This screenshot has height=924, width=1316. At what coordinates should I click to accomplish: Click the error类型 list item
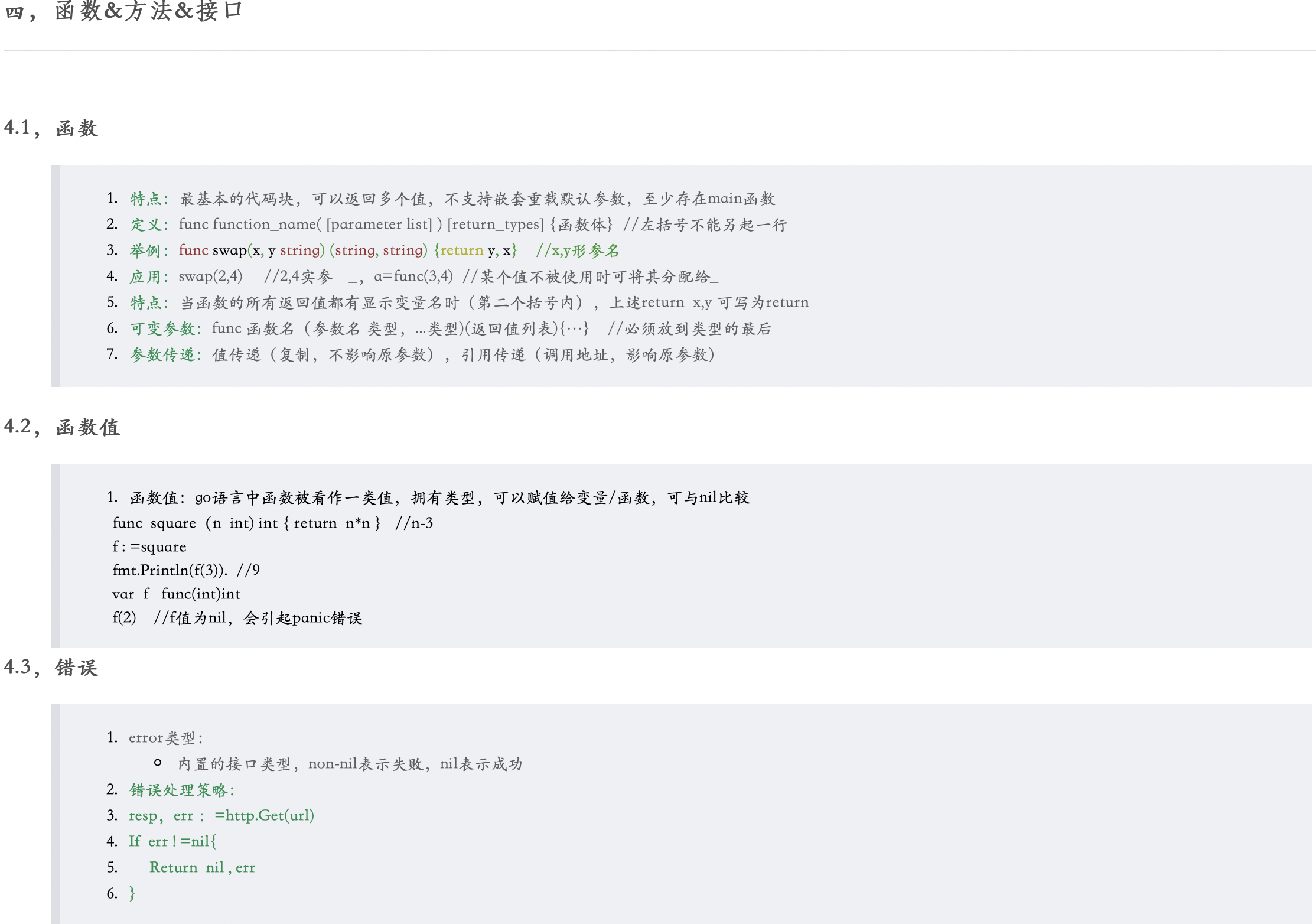point(165,738)
